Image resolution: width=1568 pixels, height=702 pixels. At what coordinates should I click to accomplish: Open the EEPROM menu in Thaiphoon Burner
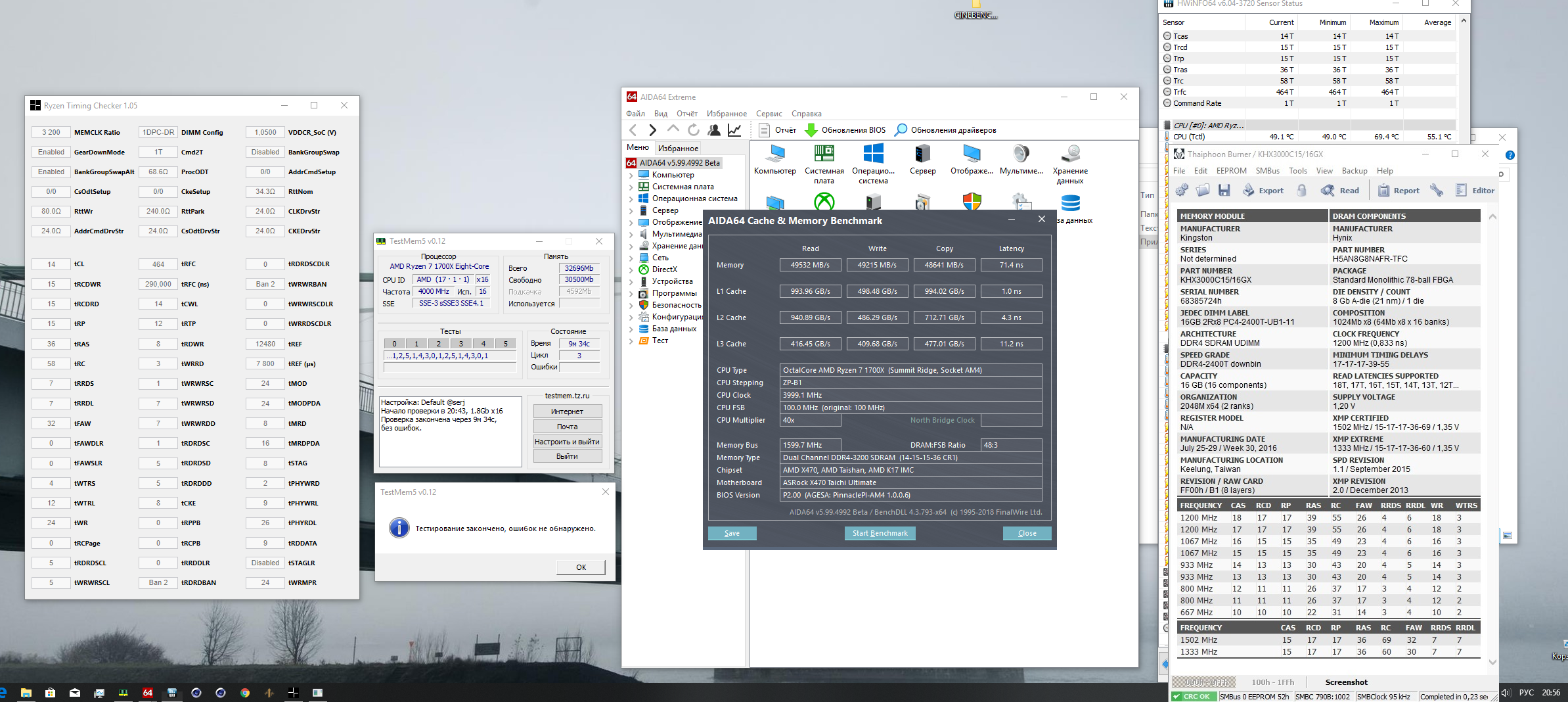1232,171
